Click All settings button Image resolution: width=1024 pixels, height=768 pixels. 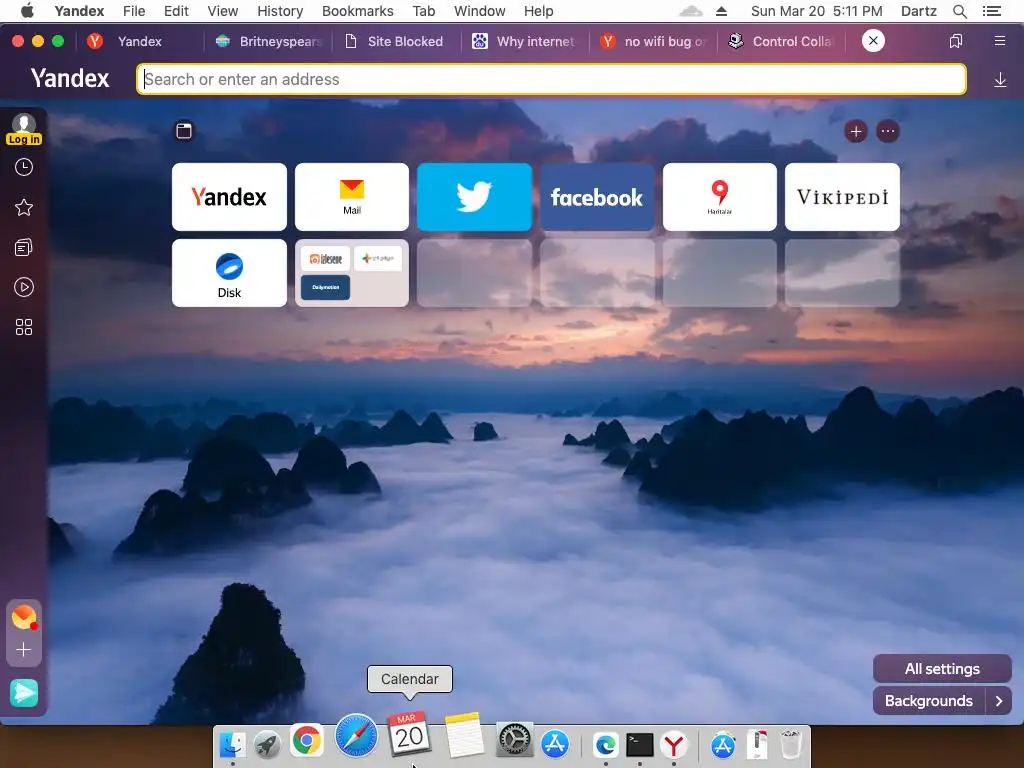pos(942,669)
